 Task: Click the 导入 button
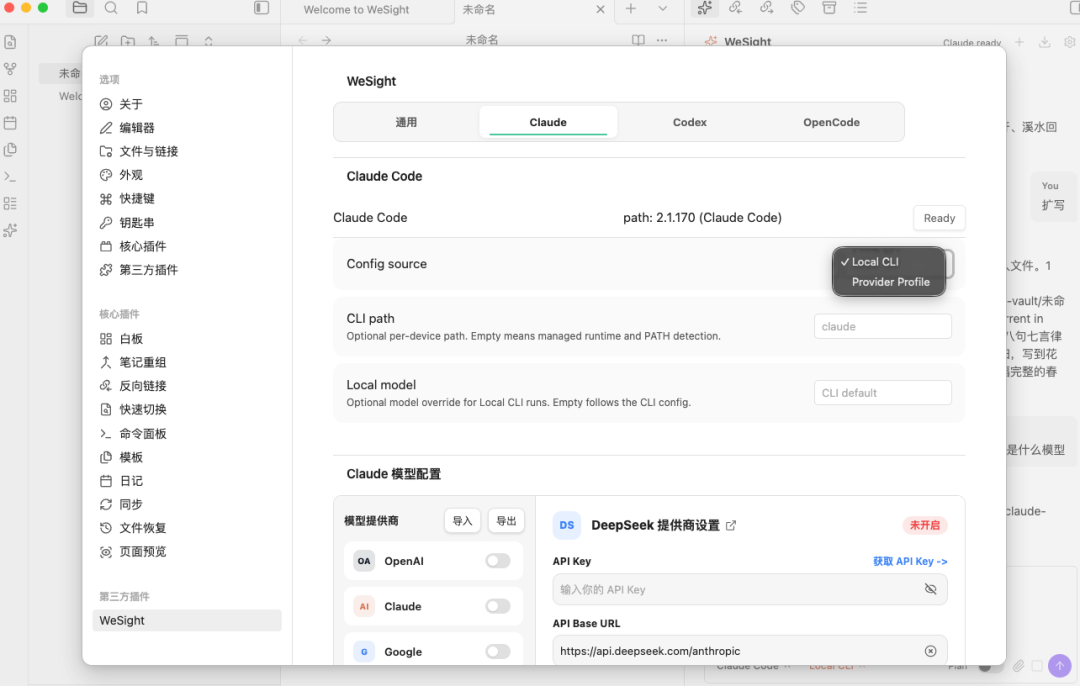tap(462, 521)
